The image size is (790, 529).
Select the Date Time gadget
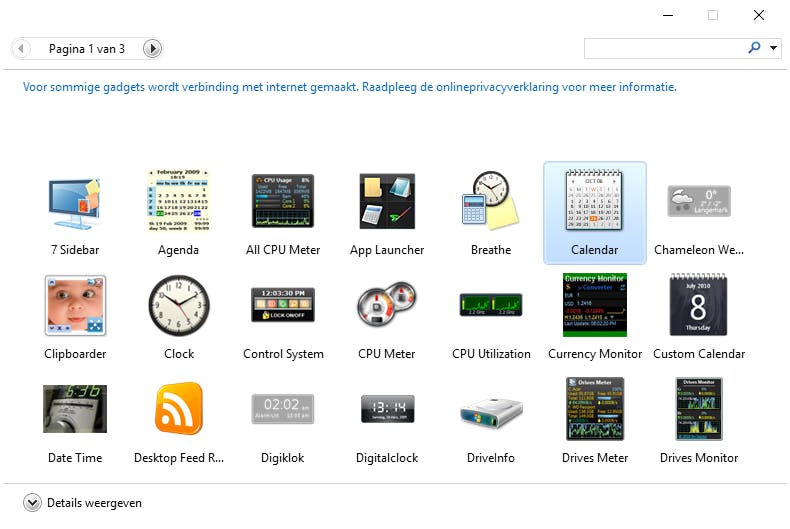(75, 409)
